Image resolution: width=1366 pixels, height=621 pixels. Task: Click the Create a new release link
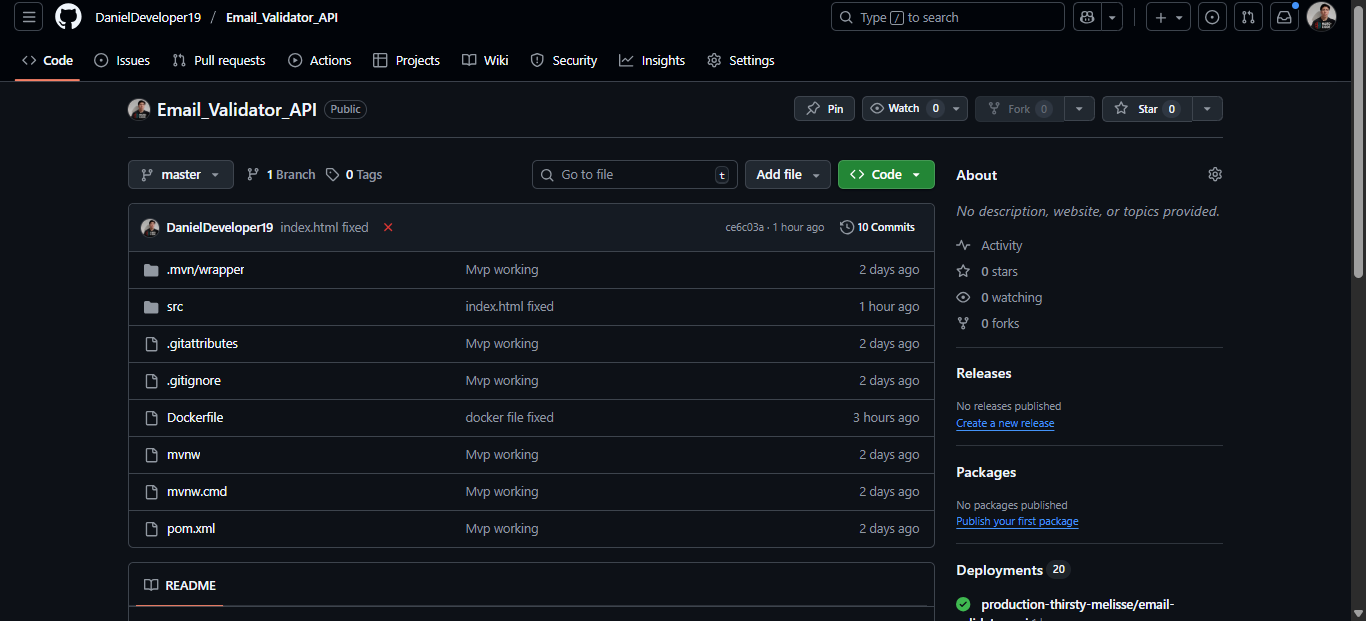pyautogui.click(x=1005, y=423)
